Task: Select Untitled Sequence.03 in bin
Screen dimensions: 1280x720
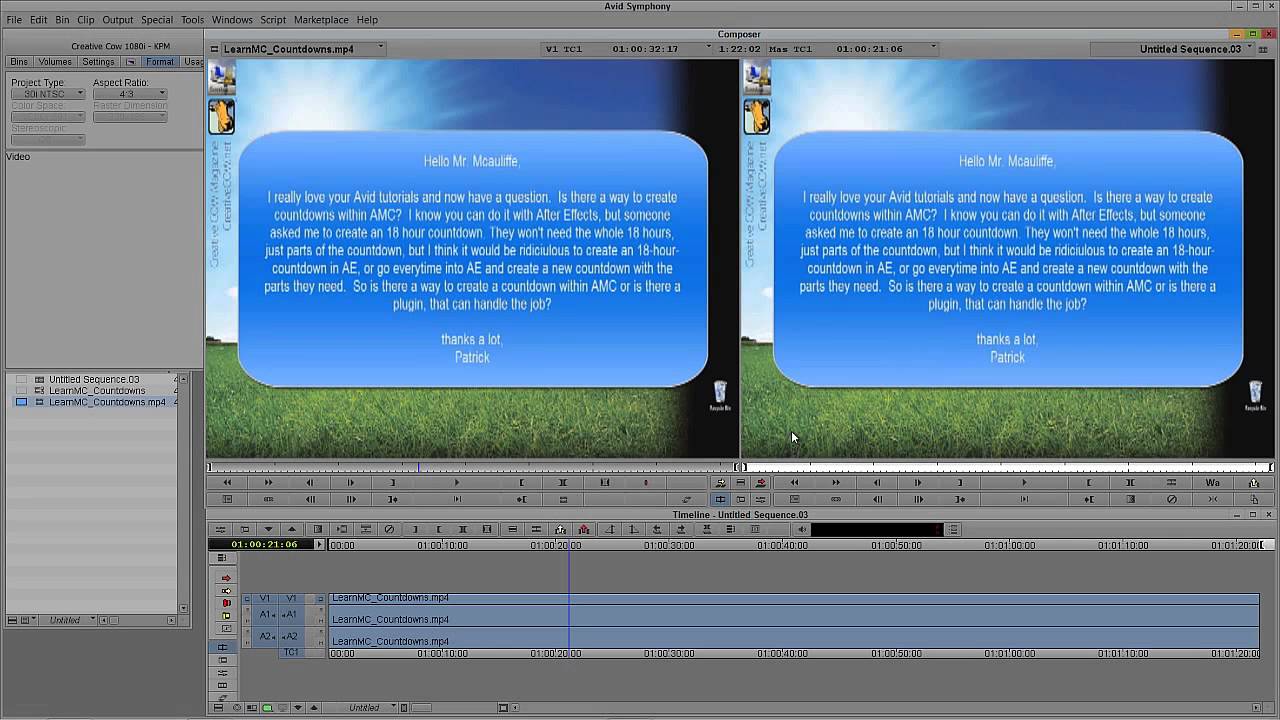Action: 94,380
